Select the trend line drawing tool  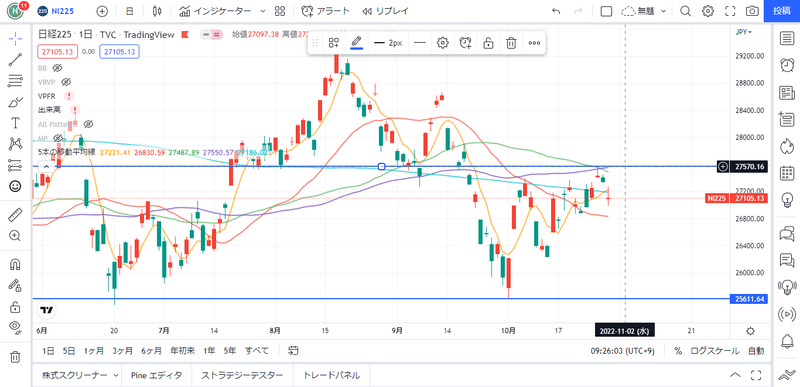[15, 59]
